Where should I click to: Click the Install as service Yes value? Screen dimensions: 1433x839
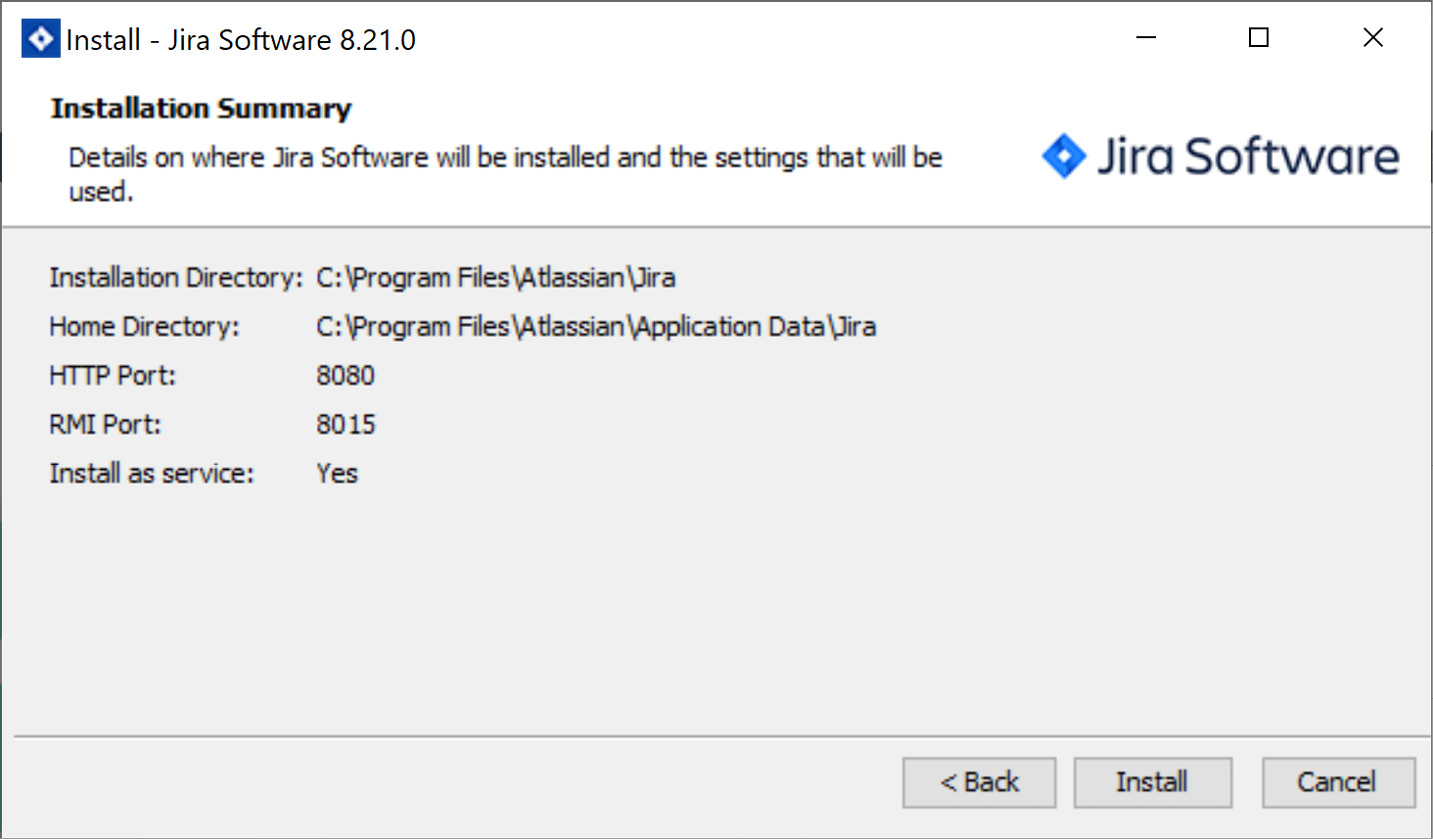click(337, 473)
